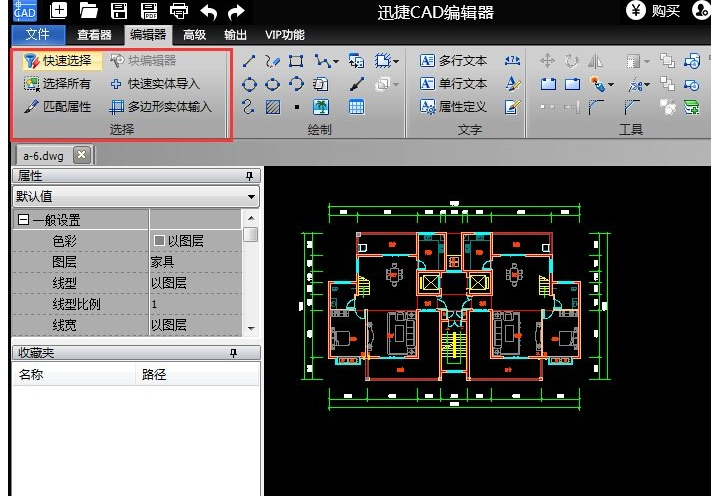Collapse the General Settings (一般设置) group

coord(22,220)
